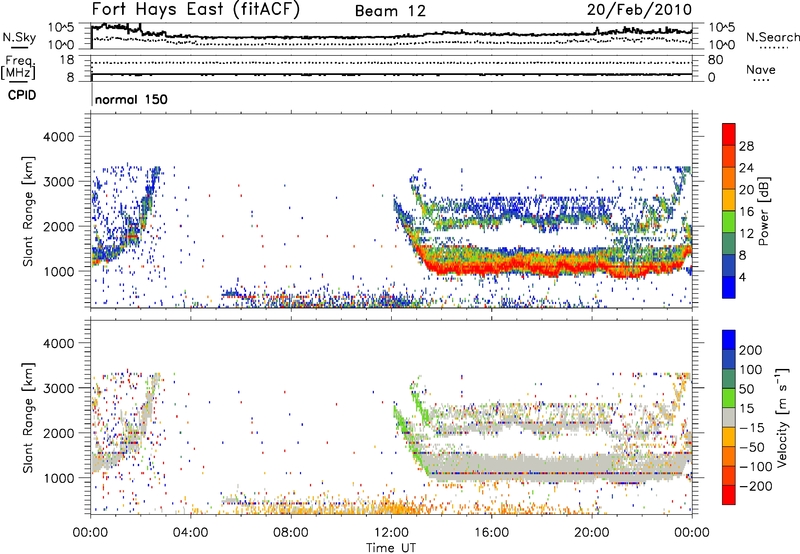This screenshot has height=554, width=800.
Task: Click the 'Power [dB]' colorbar label
Action: pyautogui.click(x=764, y=211)
